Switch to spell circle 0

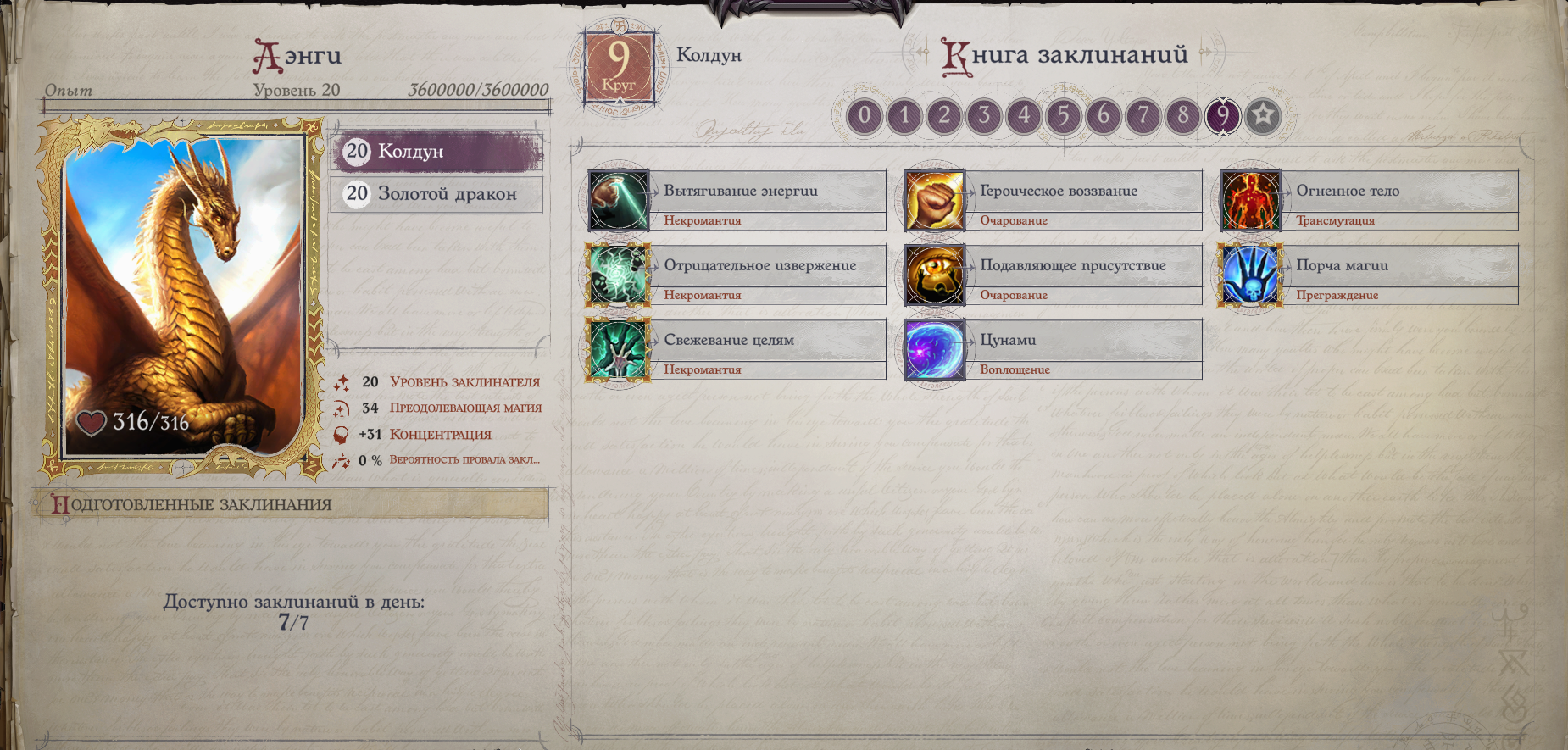865,115
